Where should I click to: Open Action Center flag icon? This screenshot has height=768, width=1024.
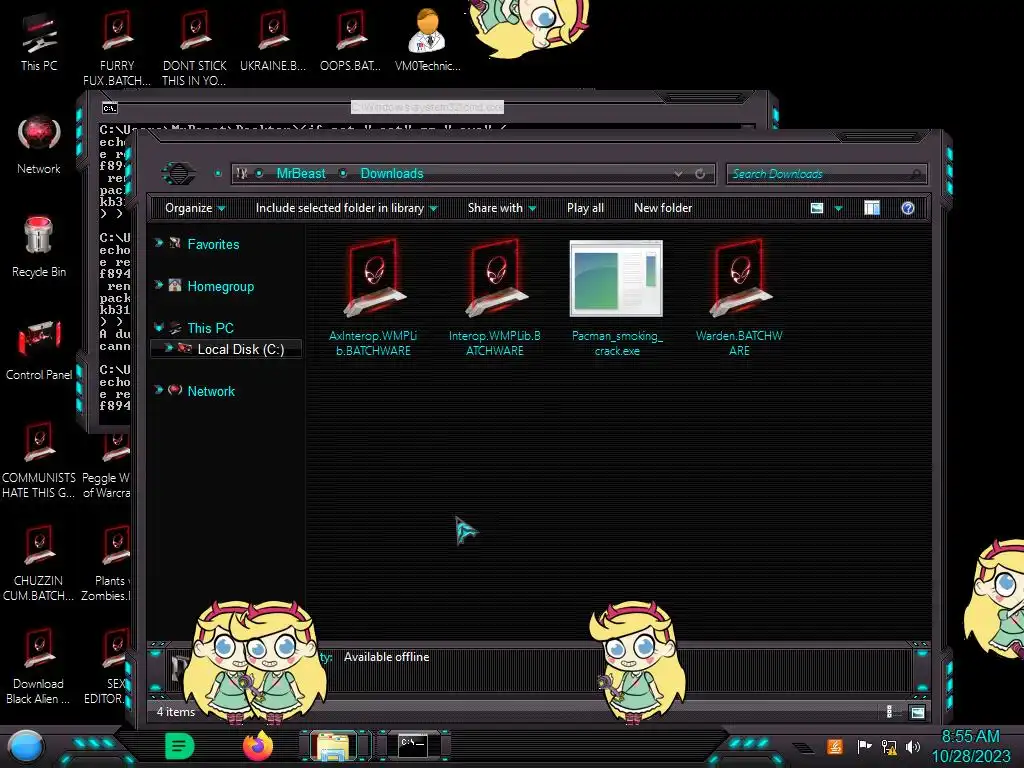pos(864,746)
